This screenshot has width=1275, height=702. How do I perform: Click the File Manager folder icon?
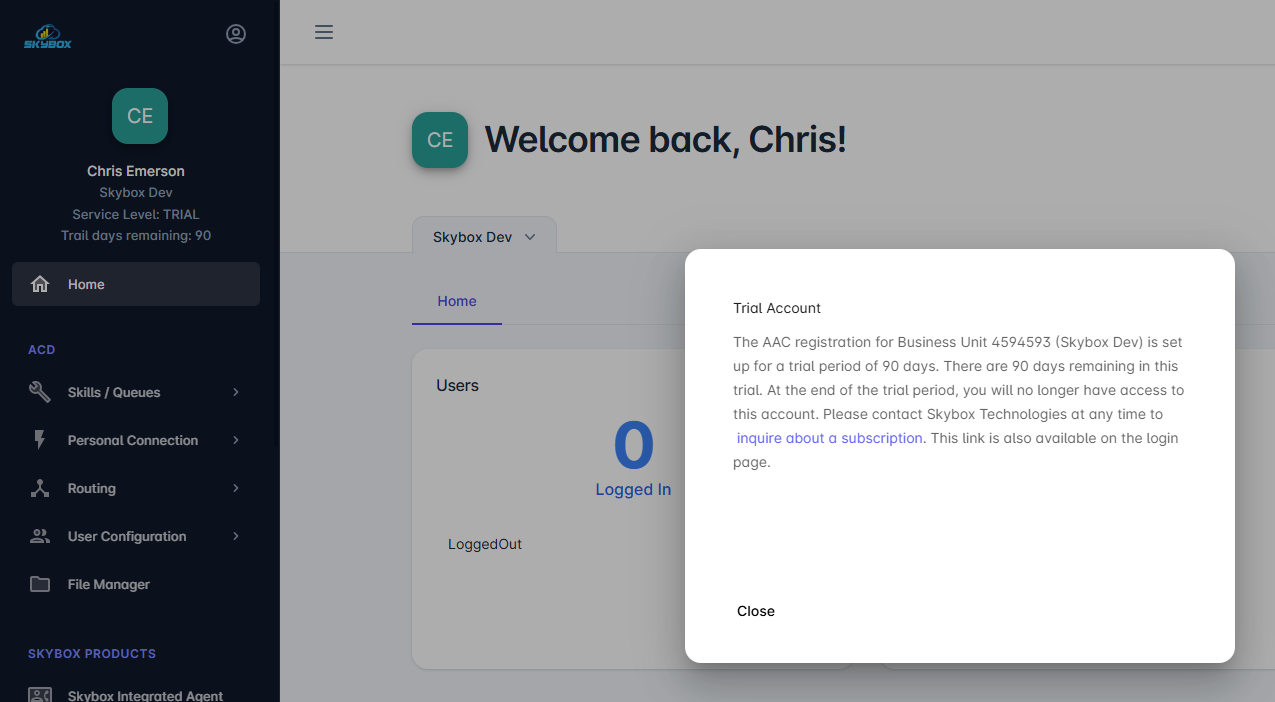(x=40, y=585)
